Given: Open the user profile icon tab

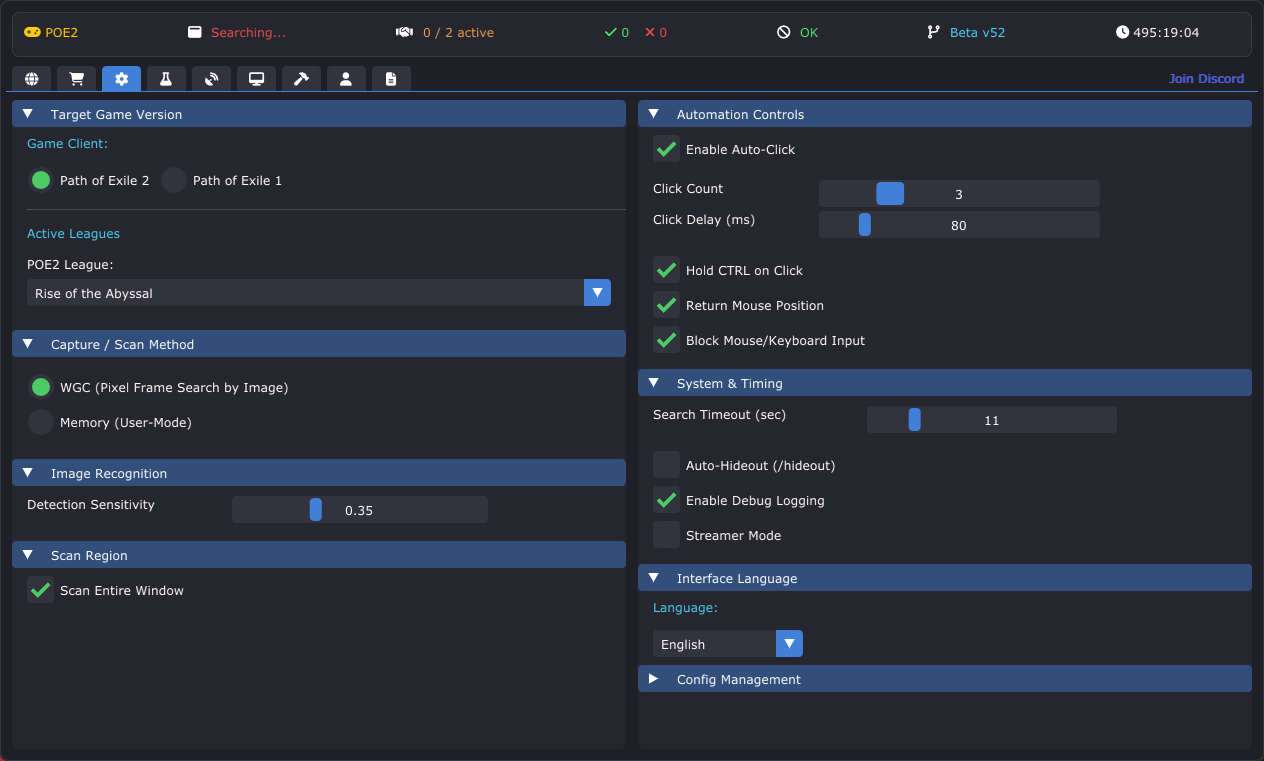Looking at the screenshot, I should click(x=346, y=79).
